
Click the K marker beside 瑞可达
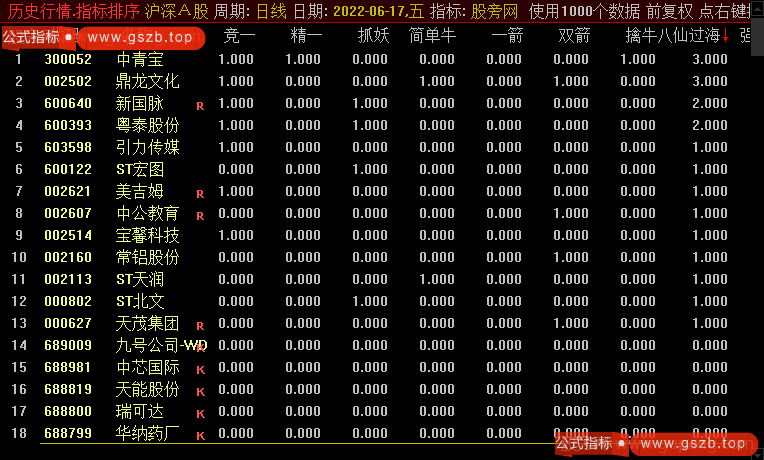[x=200, y=413]
